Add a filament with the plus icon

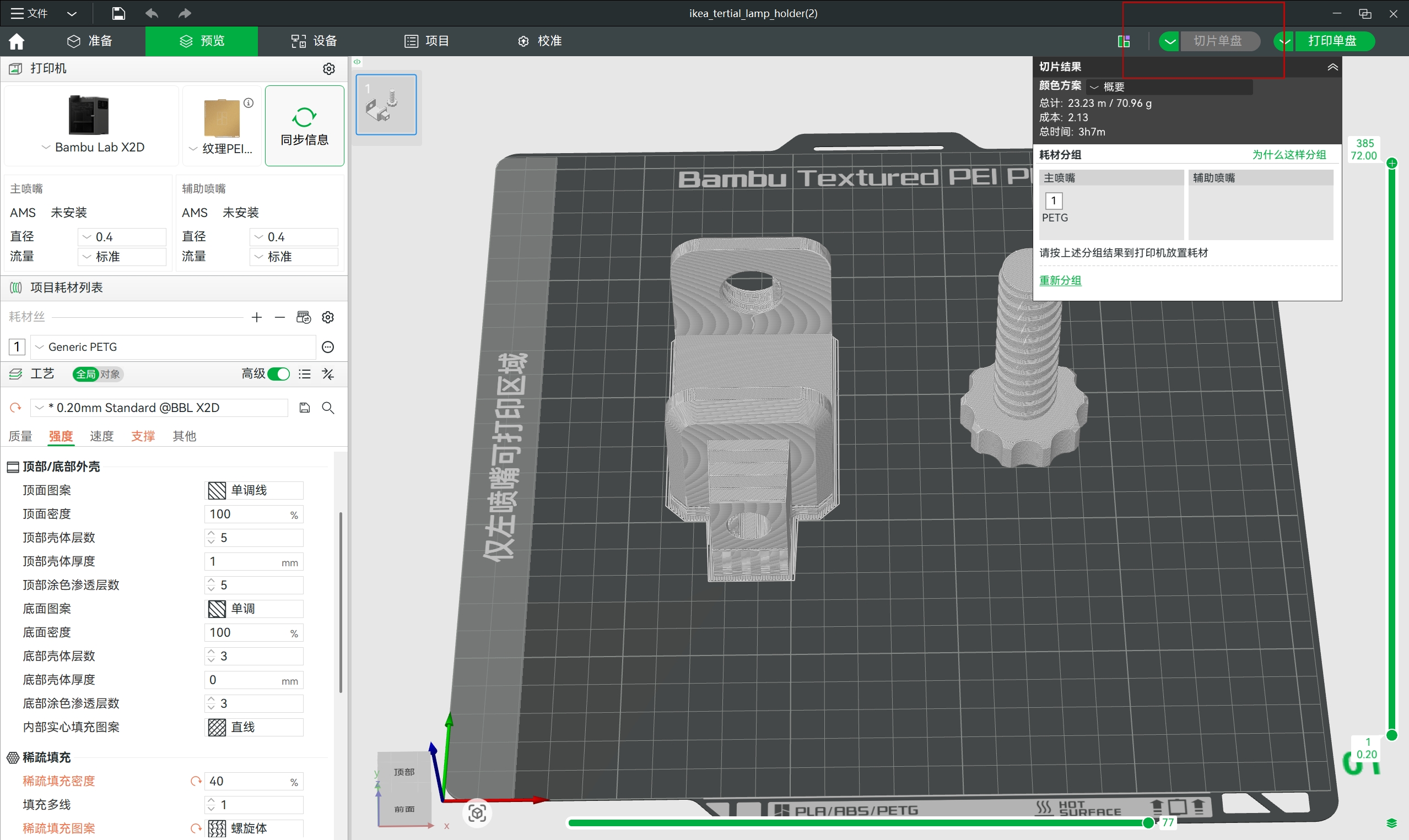click(257, 317)
